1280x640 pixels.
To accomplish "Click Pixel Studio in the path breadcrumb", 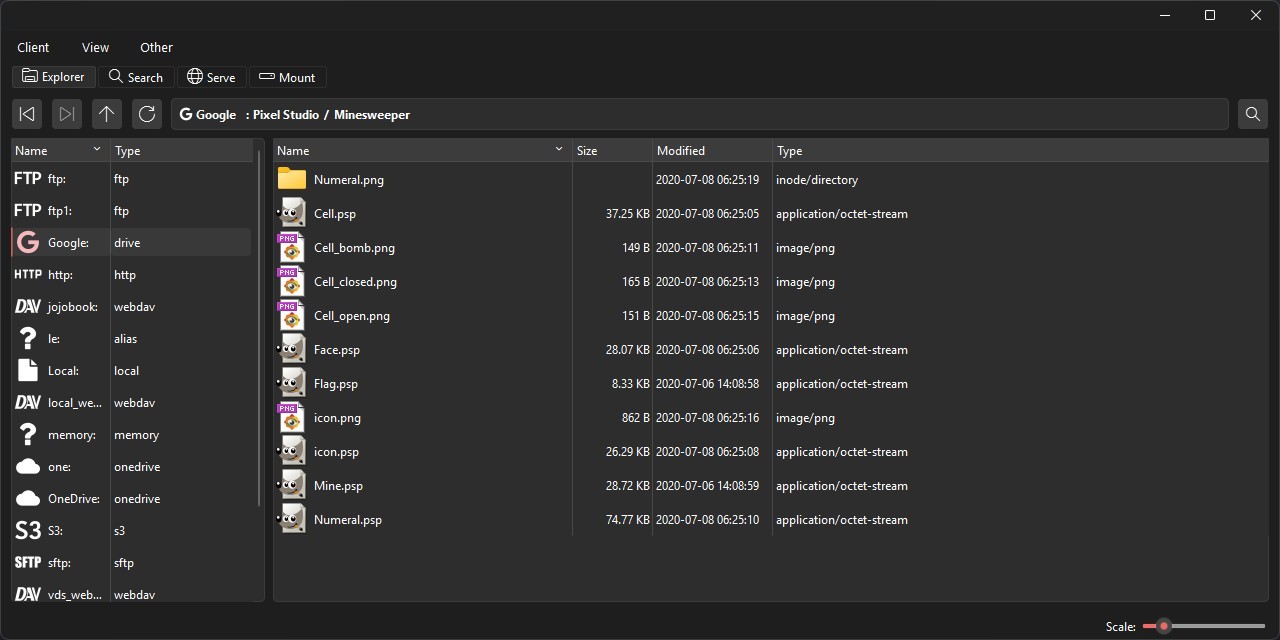I will click(x=285, y=115).
